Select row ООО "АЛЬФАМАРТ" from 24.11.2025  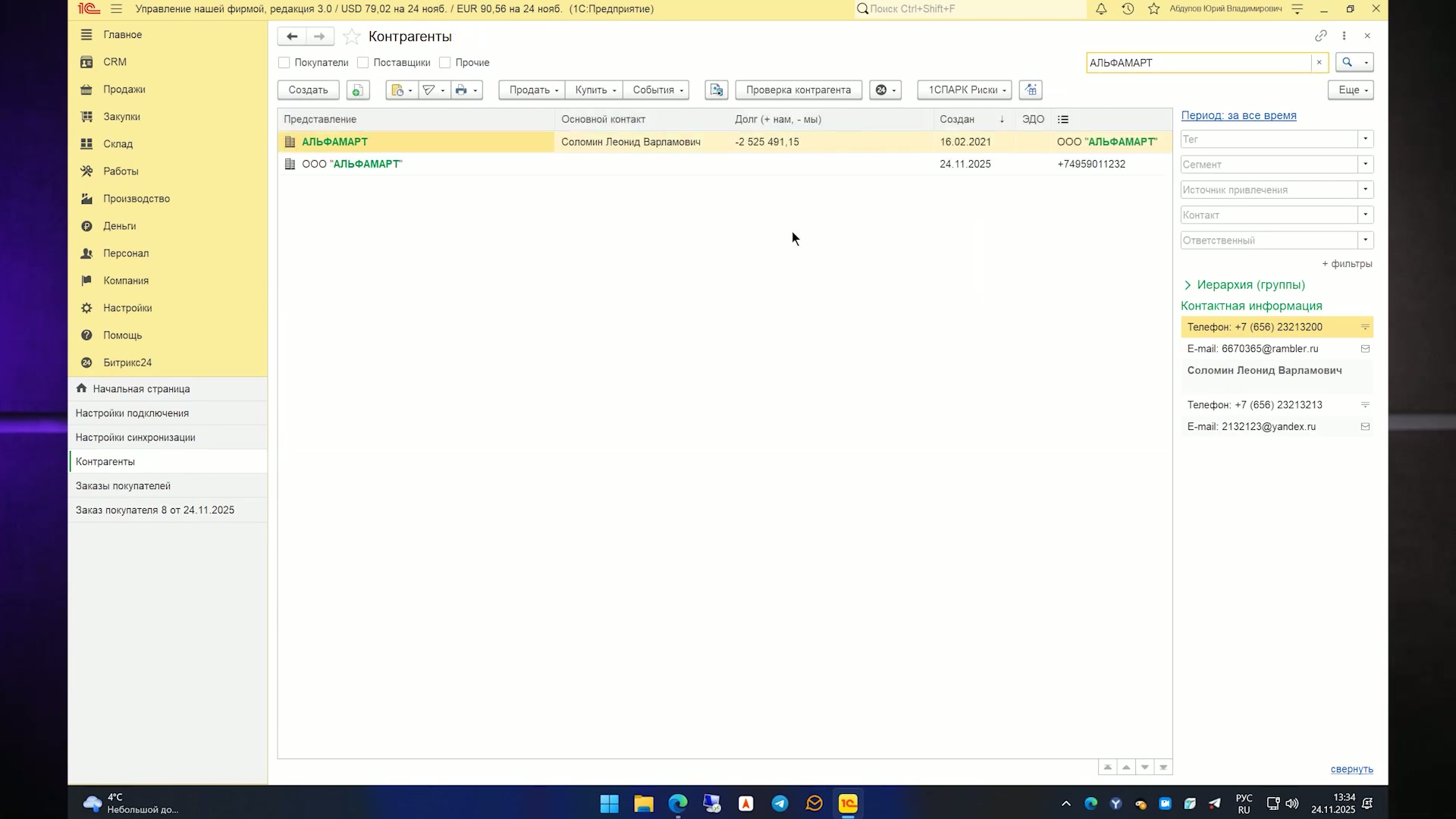(724, 165)
